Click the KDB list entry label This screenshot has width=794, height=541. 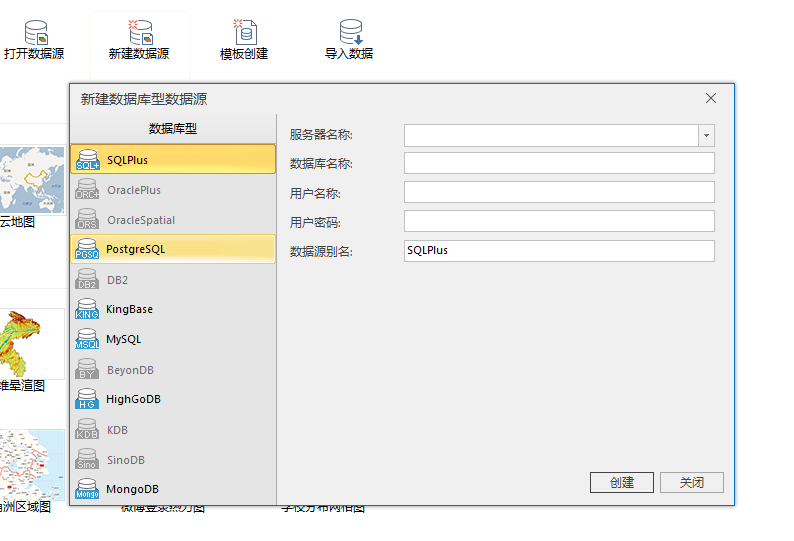117,430
